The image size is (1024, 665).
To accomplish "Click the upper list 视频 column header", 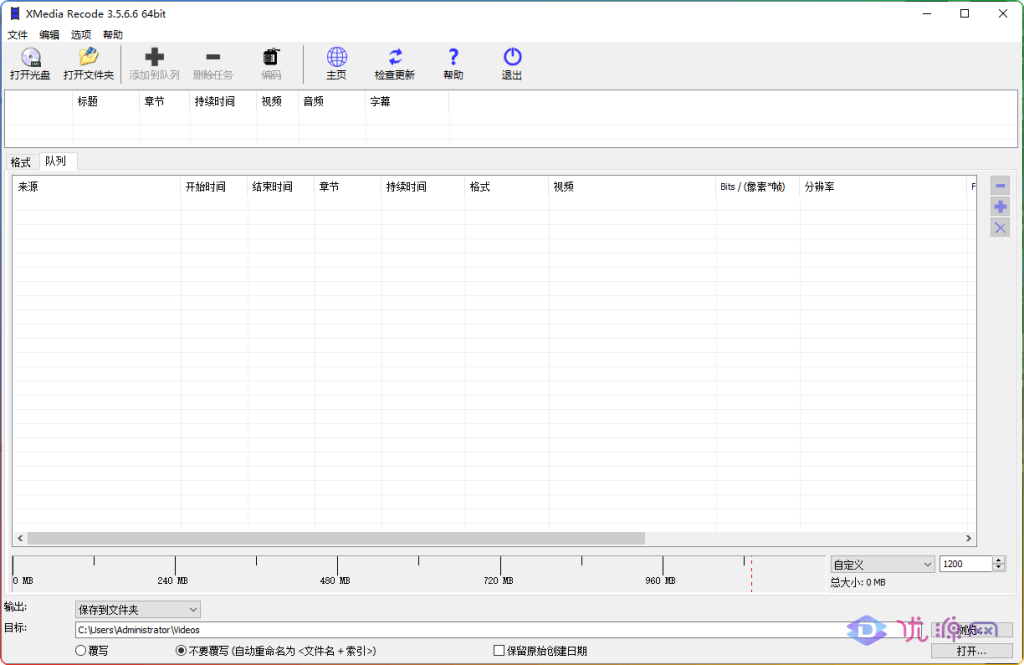I will click(x=278, y=101).
